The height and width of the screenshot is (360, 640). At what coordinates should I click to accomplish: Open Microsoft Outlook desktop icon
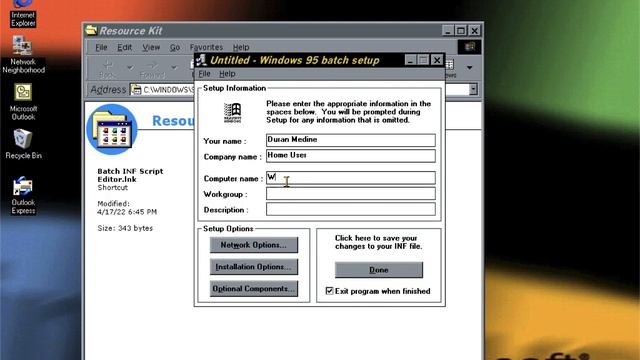[23, 102]
